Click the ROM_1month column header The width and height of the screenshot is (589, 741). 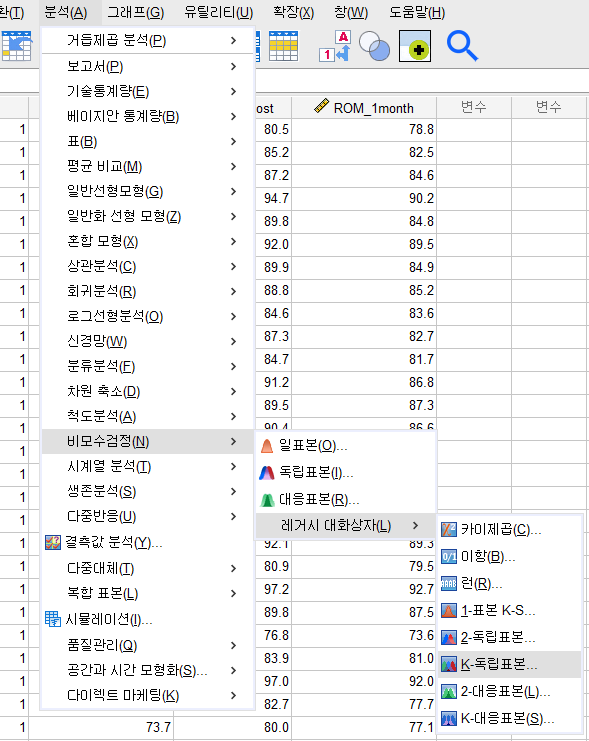pyautogui.click(x=364, y=108)
